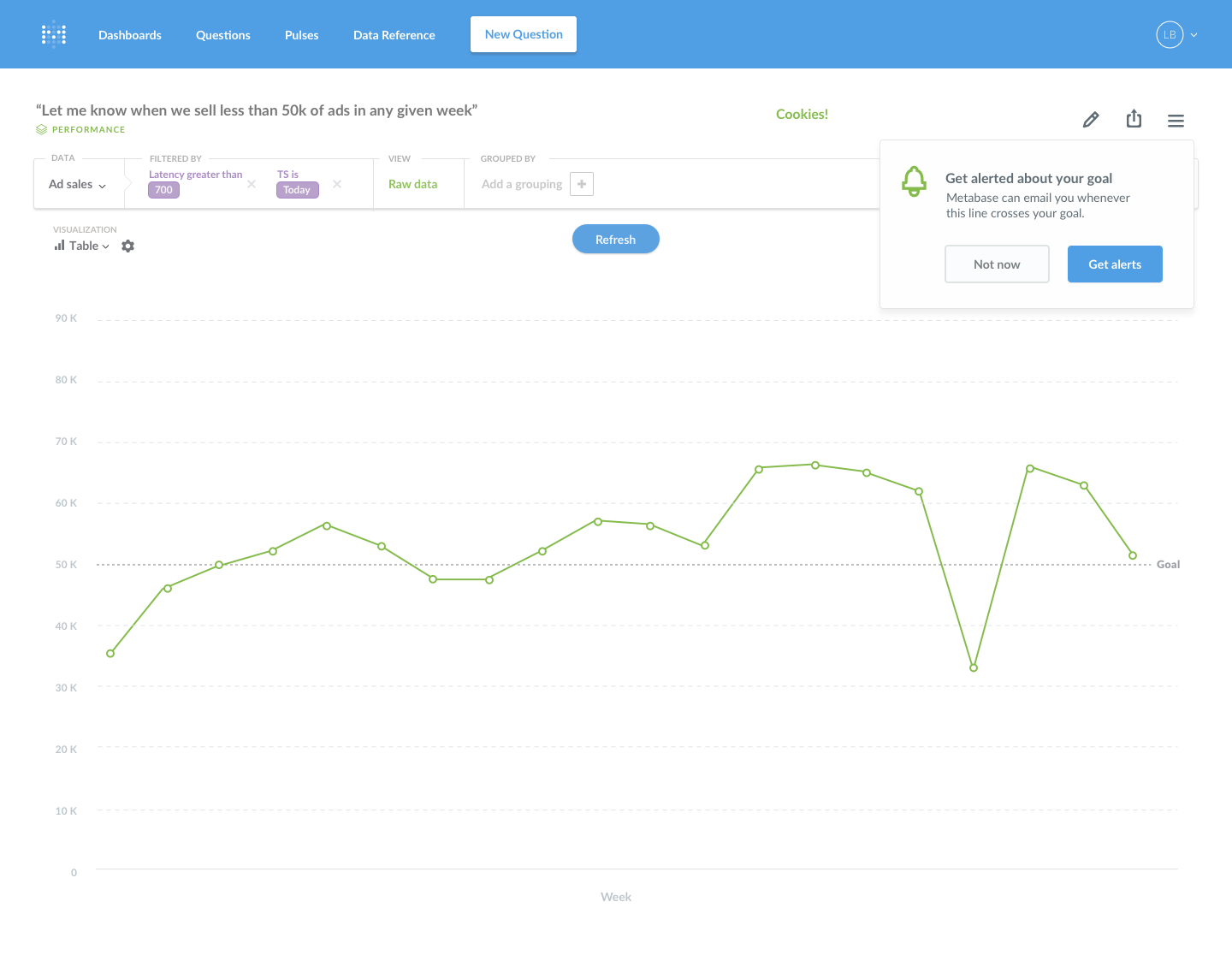Expand the LB account menu
This screenshot has width=1232, height=961.
click(x=1176, y=35)
